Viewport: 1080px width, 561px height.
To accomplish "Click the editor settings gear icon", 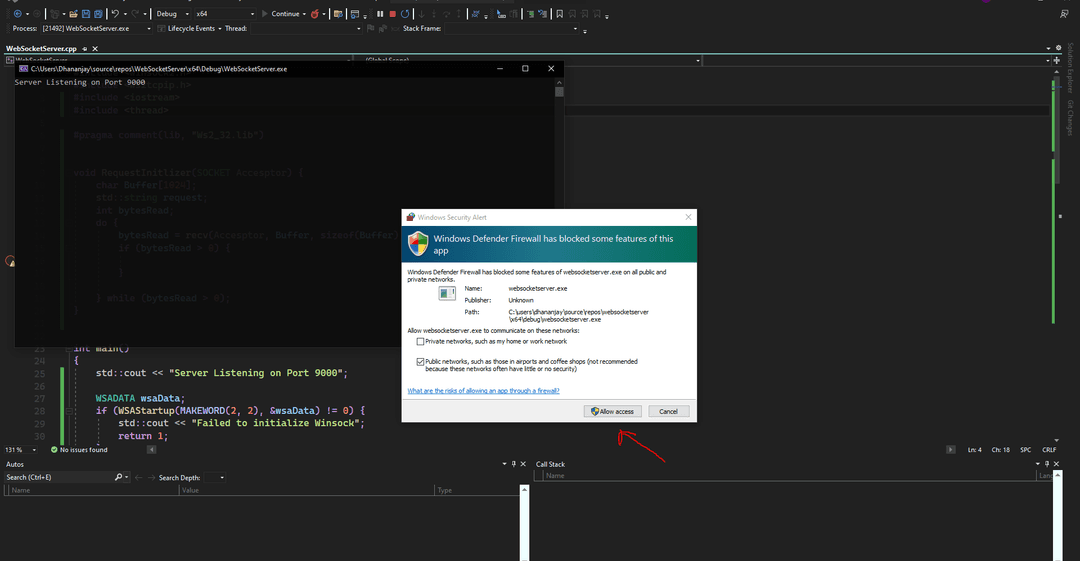I will click(1059, 48).
